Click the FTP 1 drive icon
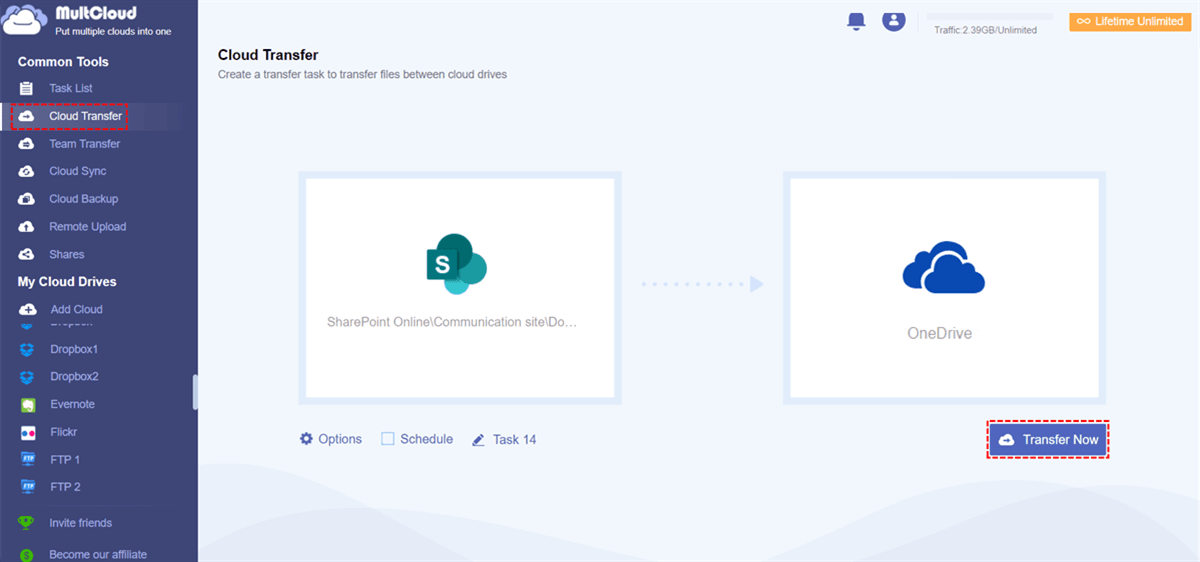The width and height of the screenshot is (1200, 562). (28, 460)
